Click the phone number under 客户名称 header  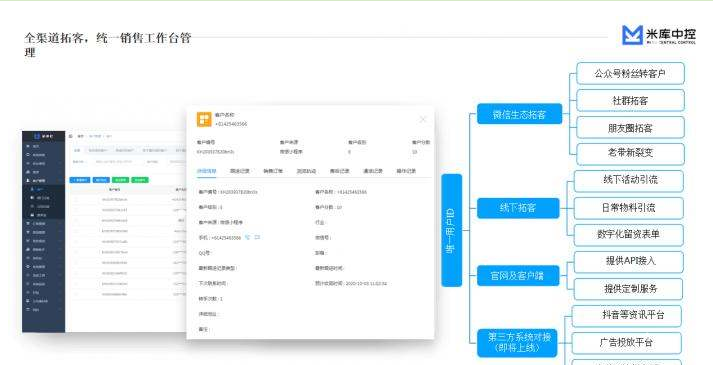(x=231, y=124)
